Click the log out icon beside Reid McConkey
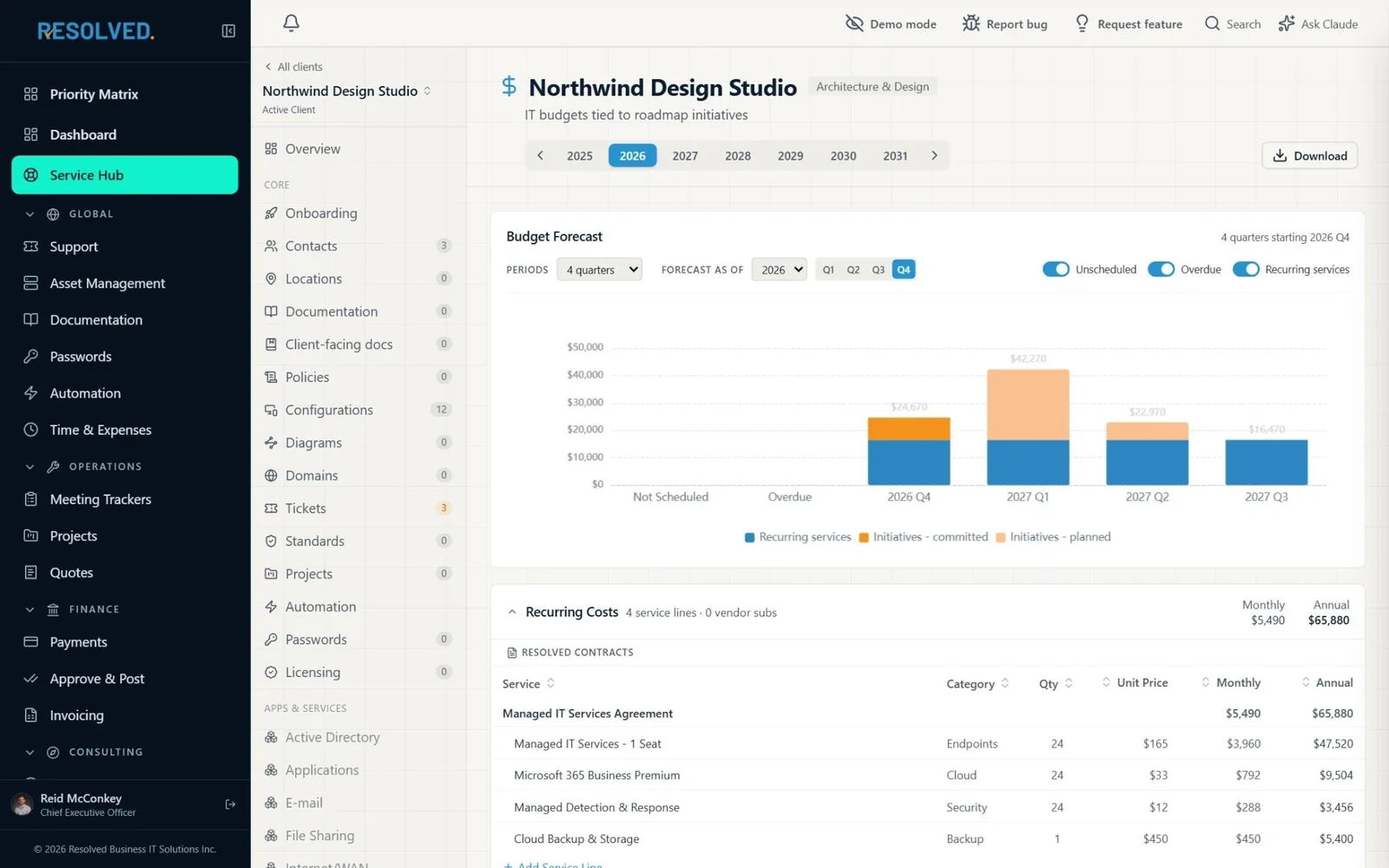Image resolution: width=1389 pixels, height=868 pixels. click(x=230, y=805)
